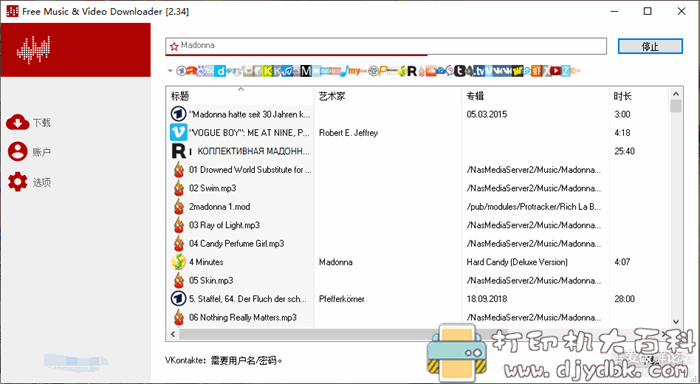Select '04 Candy Perfume Girl.mp3' entry
Viewport: 700px width, 384px height.
coord(236,243)
